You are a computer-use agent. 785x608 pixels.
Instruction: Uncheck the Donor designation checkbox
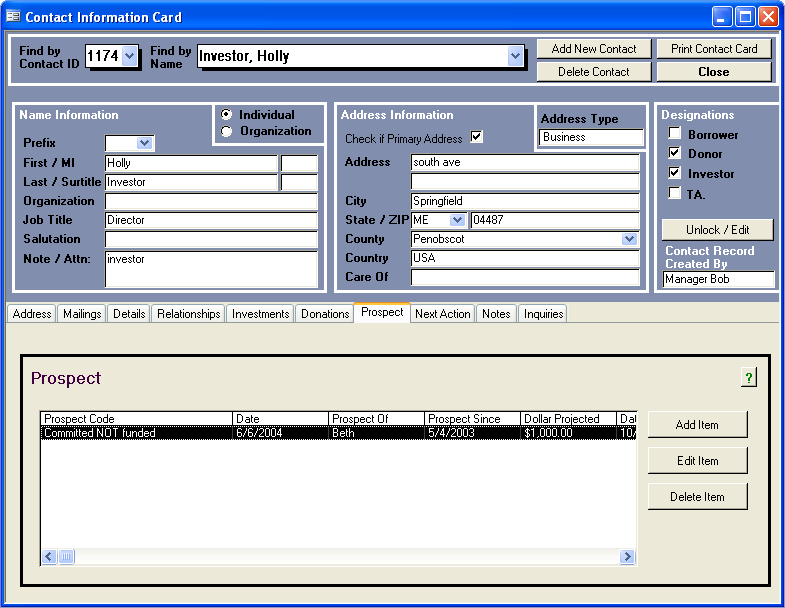coord(675,154)
